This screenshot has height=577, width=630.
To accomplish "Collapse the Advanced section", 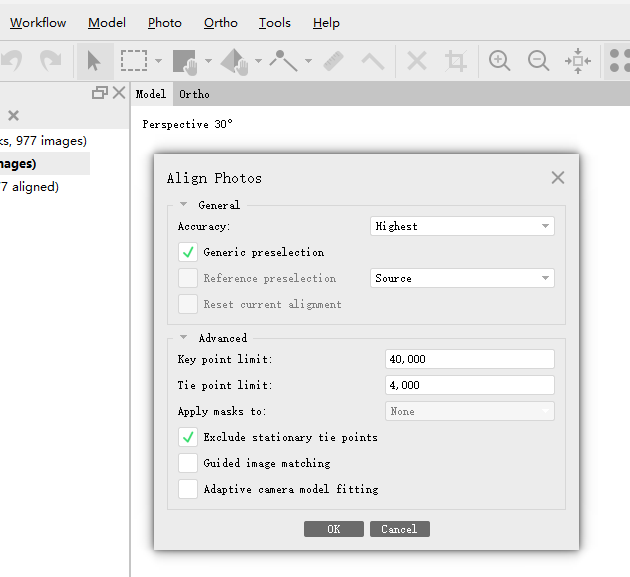I will [x=184, y=338].
